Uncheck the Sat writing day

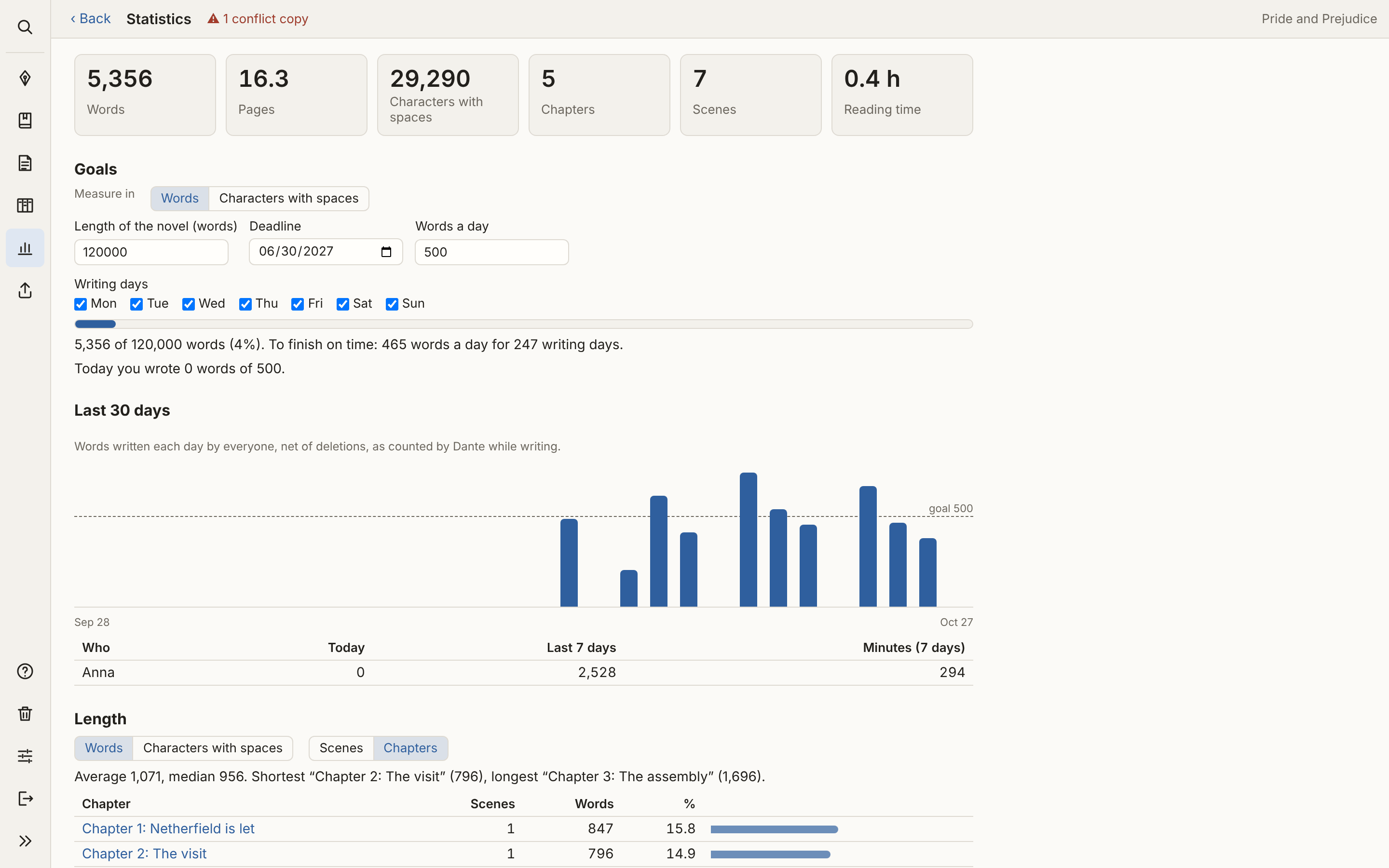(x=342, y=304)
